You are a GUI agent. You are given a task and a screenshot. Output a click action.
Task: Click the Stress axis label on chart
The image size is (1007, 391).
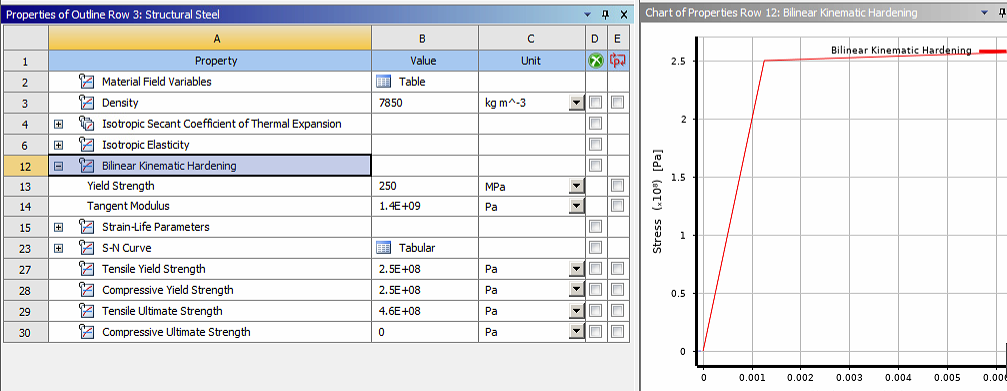(x=657, y=201)
